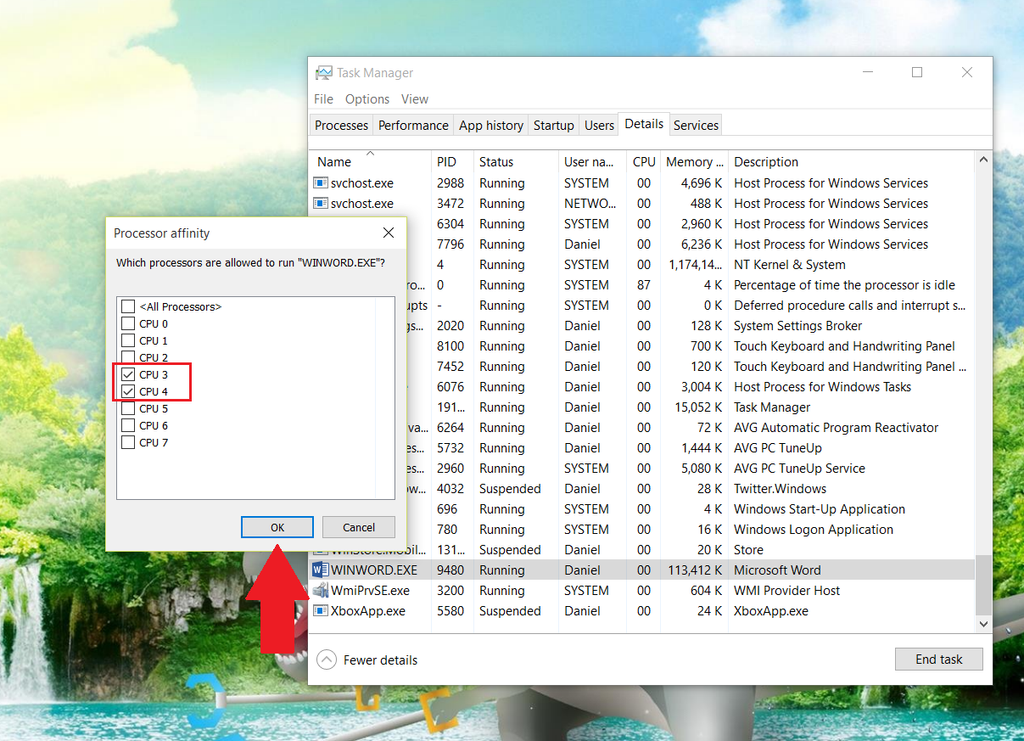The width and height of the screenshot is (1024, 741).
Task: Open the Options menu
Action: click(x=367, y=99)
